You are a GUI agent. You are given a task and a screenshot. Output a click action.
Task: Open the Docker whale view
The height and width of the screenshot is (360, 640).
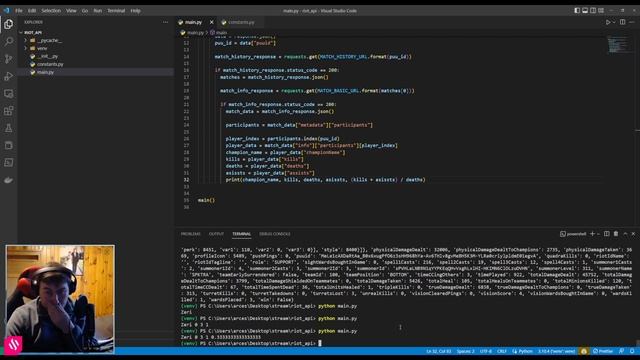(x=9, y=180)
